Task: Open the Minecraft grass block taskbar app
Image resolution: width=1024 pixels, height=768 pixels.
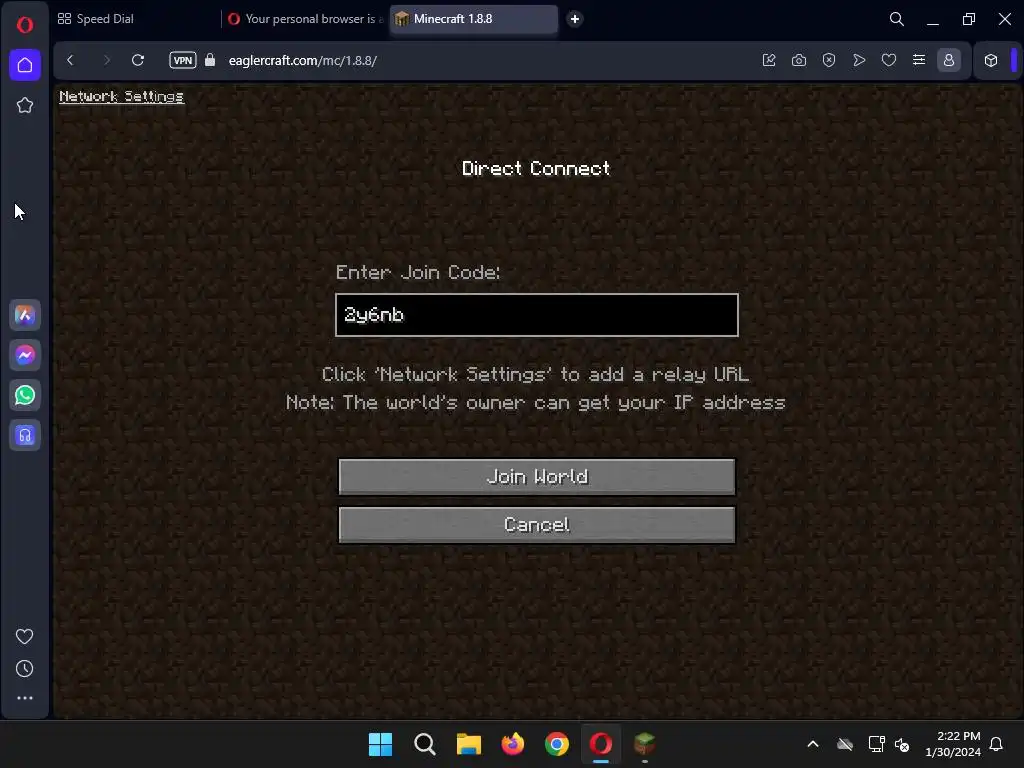Action: pyautogui.click(x=645, y=744)
